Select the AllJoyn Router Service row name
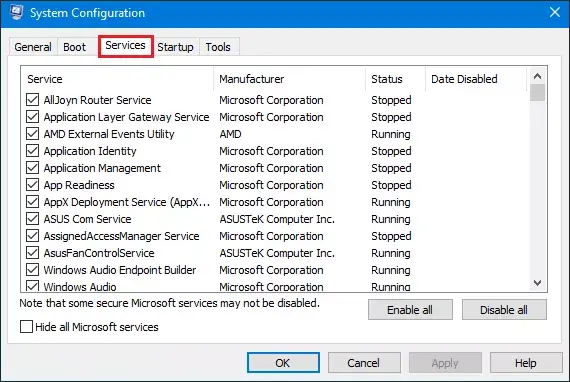 (x=97, y=100)
